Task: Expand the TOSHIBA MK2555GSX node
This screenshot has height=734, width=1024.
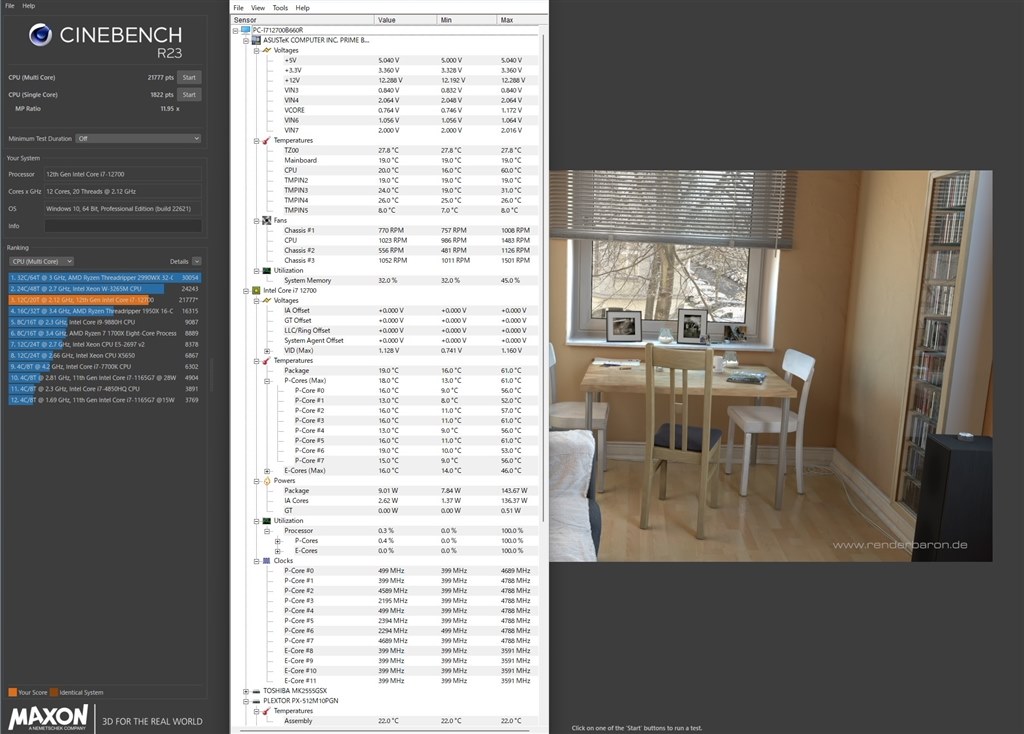Action: [246, 691]
